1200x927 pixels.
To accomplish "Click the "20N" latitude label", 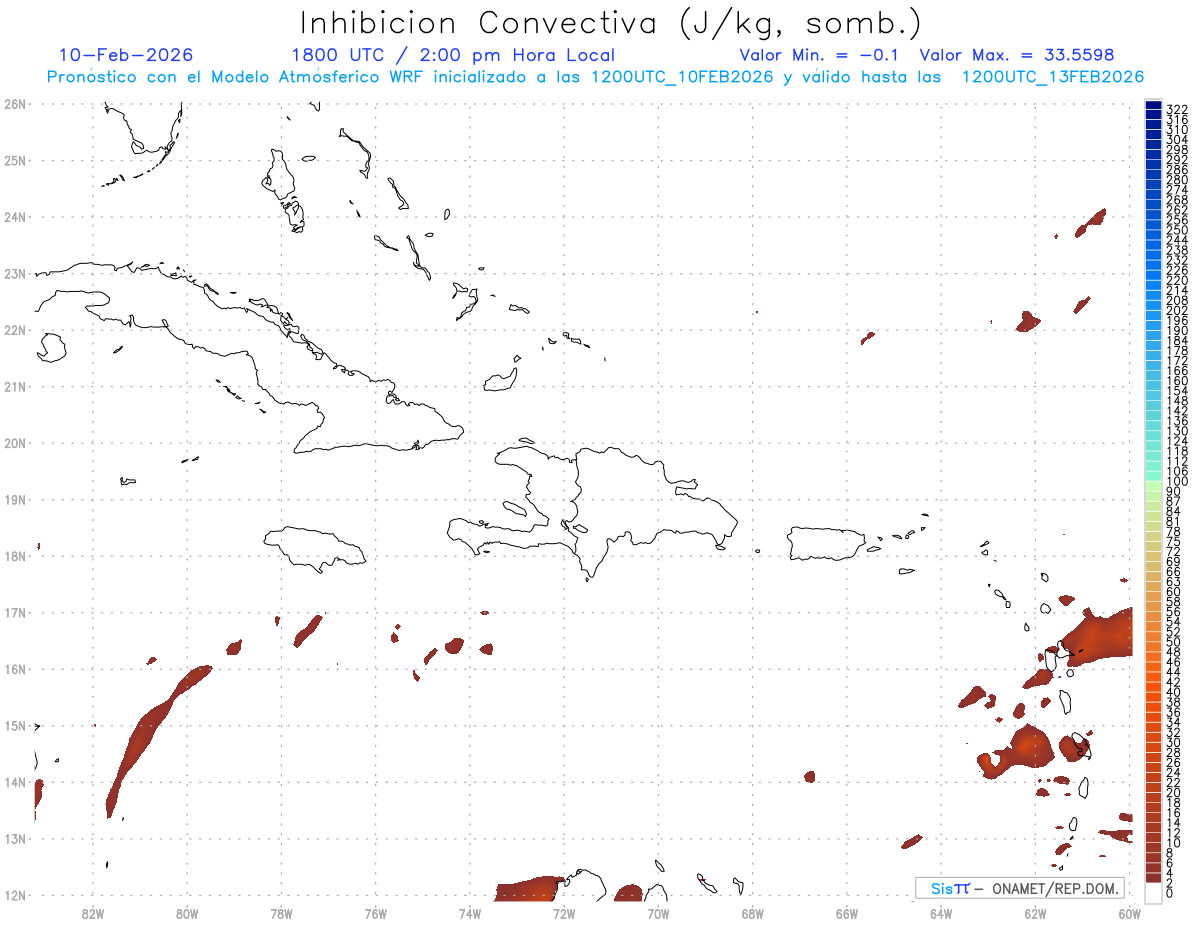I will (14, 443).
